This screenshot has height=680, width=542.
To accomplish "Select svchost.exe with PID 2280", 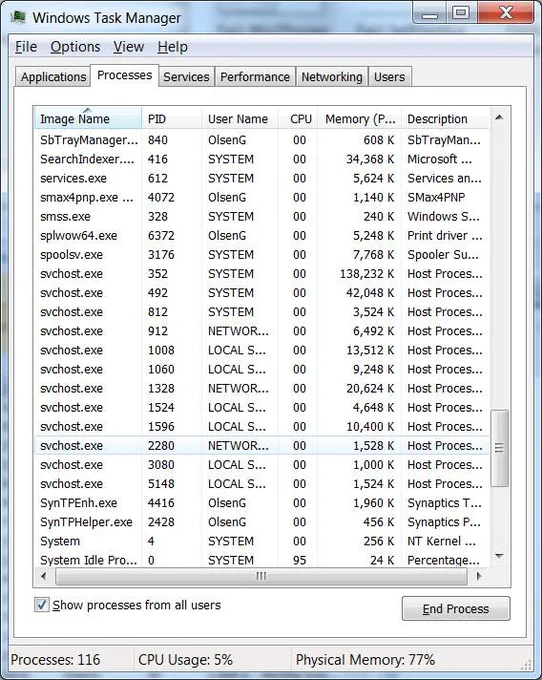I will pyautogui.click(x=261, y=445).
